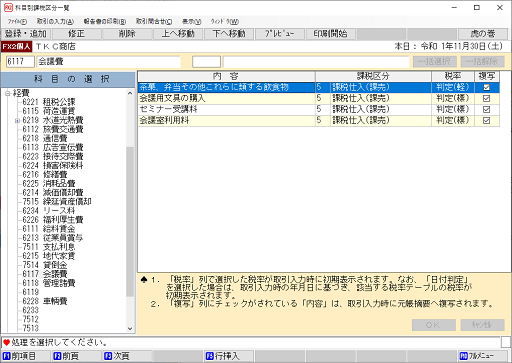Select 6115 荷造運賃 in tree
The width and height of the screenshot is (512, 363).
coord(49,111)
